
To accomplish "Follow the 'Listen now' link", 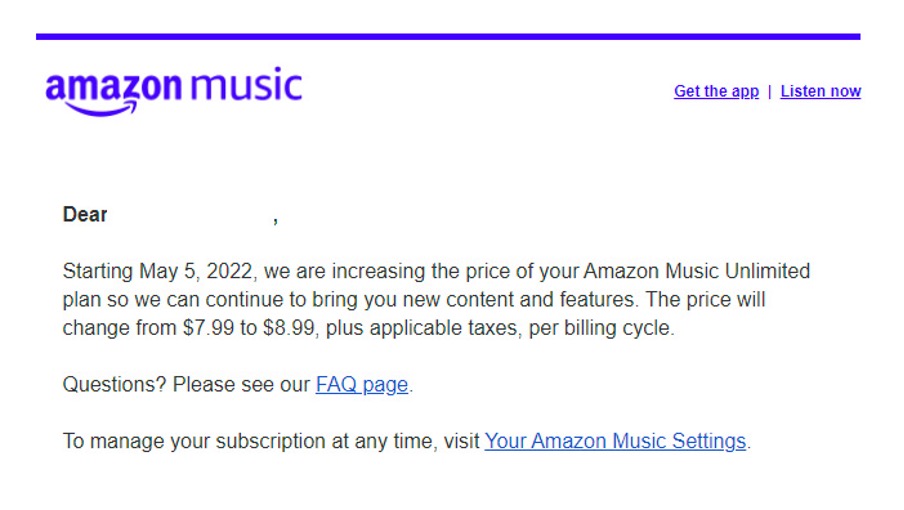I will (820, 91).
